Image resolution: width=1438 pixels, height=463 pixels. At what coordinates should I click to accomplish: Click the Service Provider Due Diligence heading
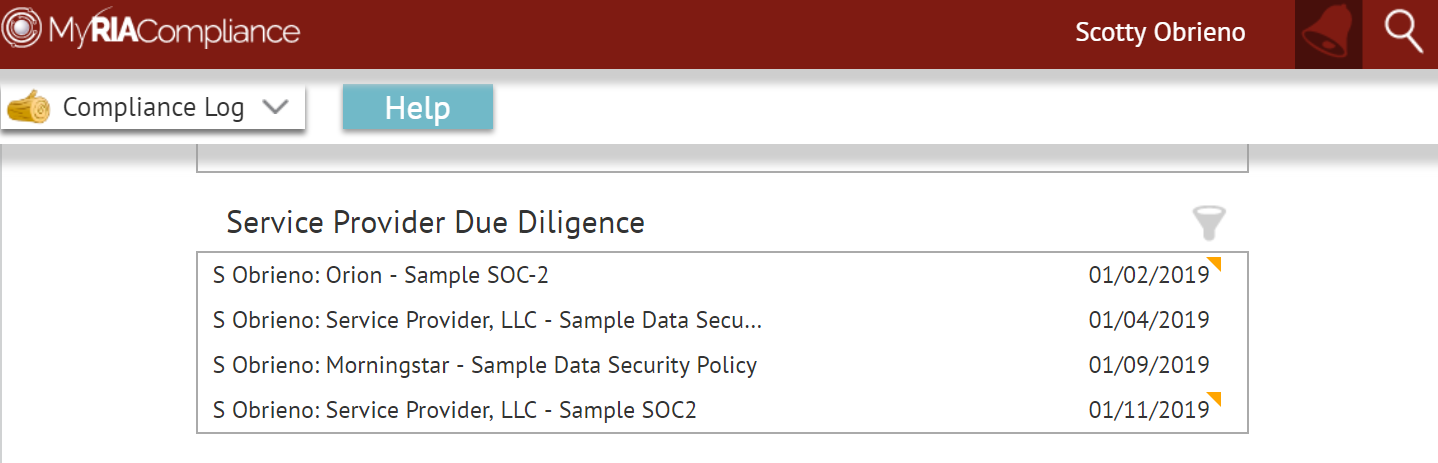coord(435,222)
